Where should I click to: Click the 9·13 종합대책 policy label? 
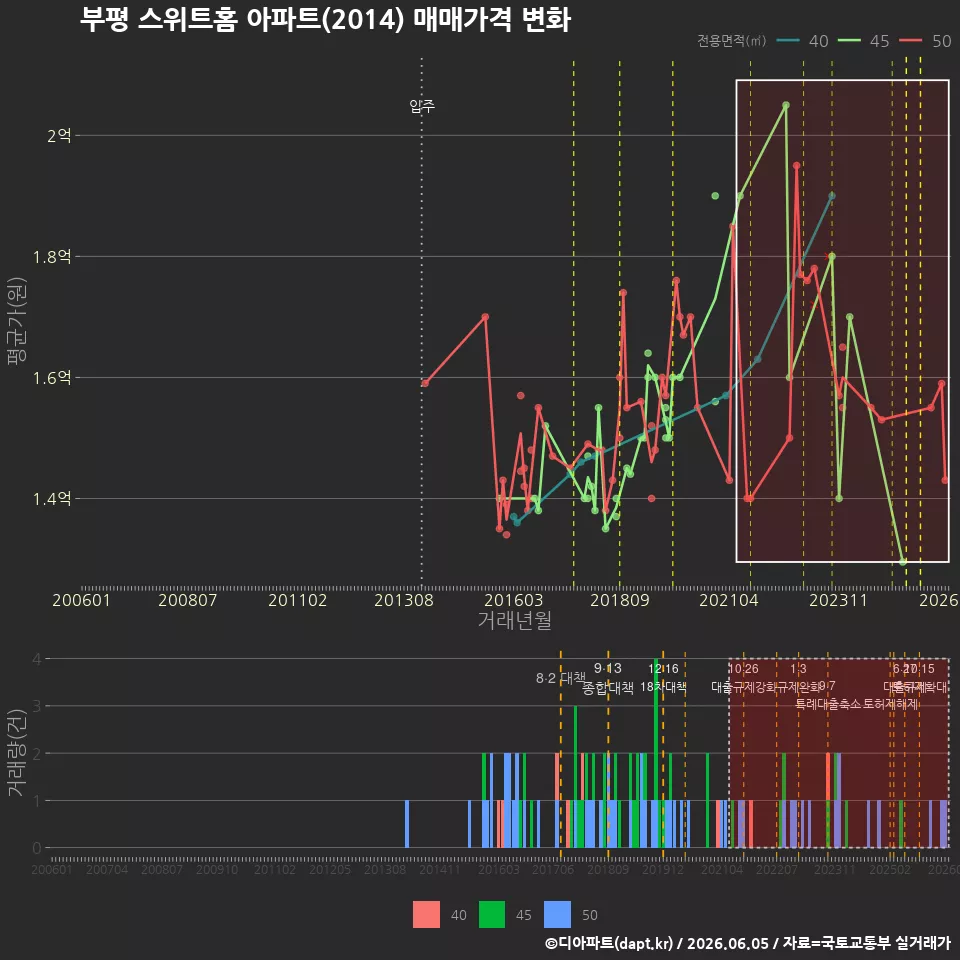pyautogui.click(x=607, y=678)
